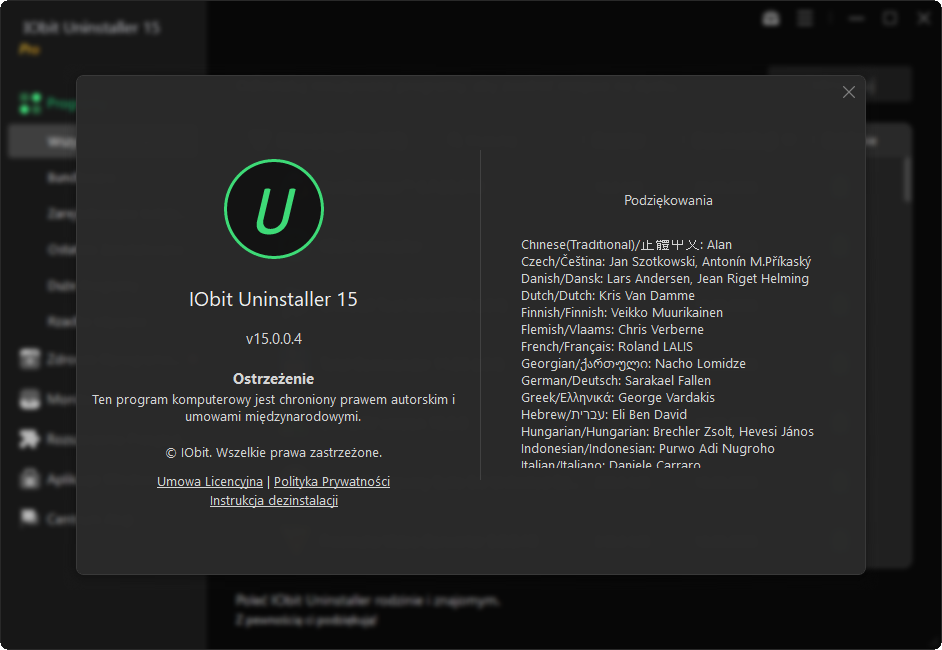Click the © IObit copyright text
Image resolution: width=942 pixels, height=650 pixels.
click(x=274, y=452)
